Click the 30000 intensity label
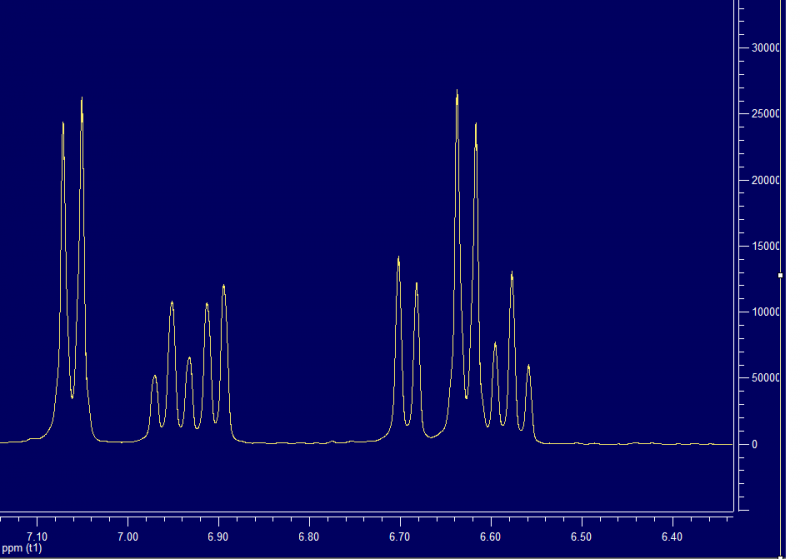 coord(765,48)
